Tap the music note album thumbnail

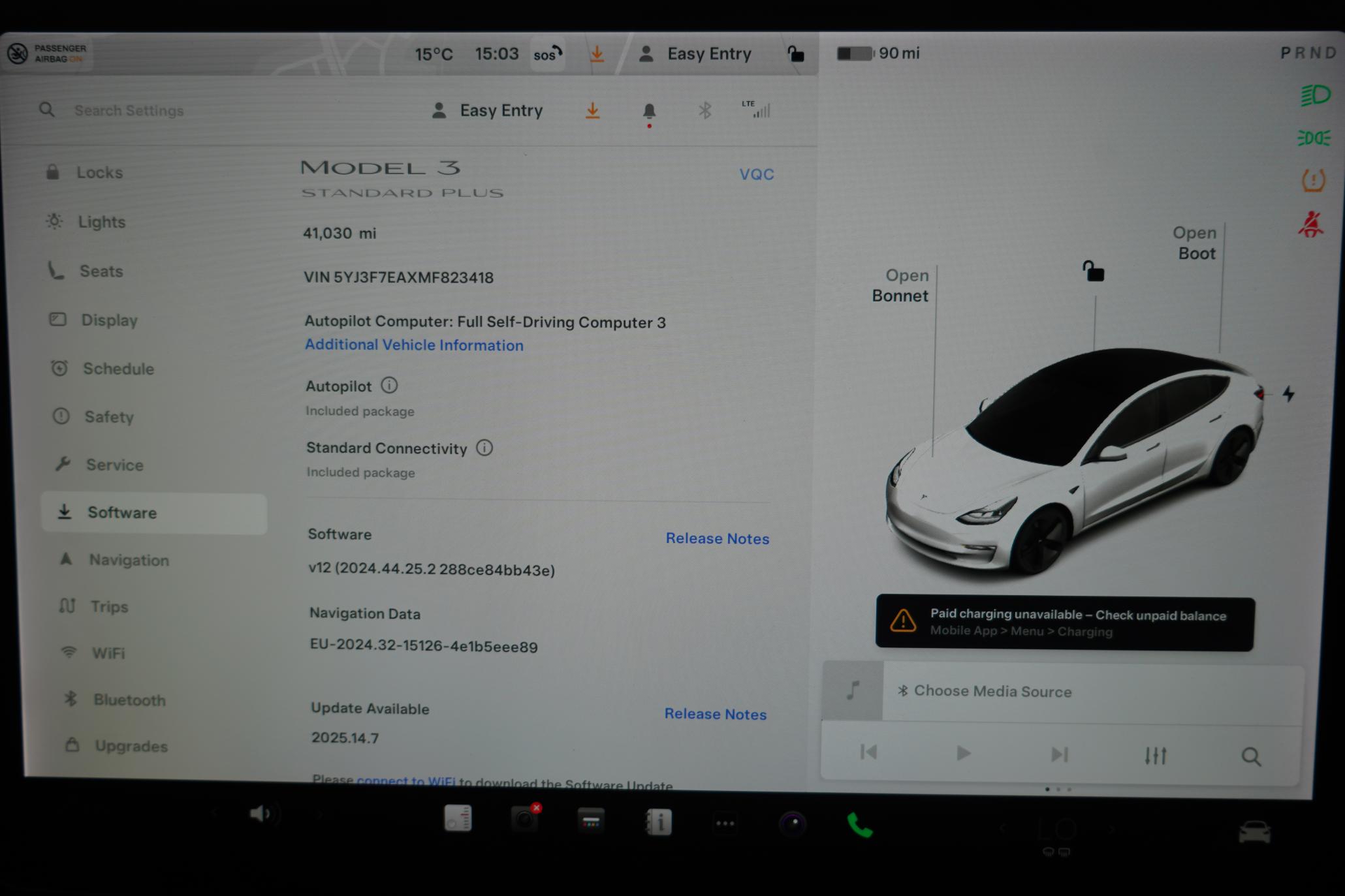click(852, 690)
